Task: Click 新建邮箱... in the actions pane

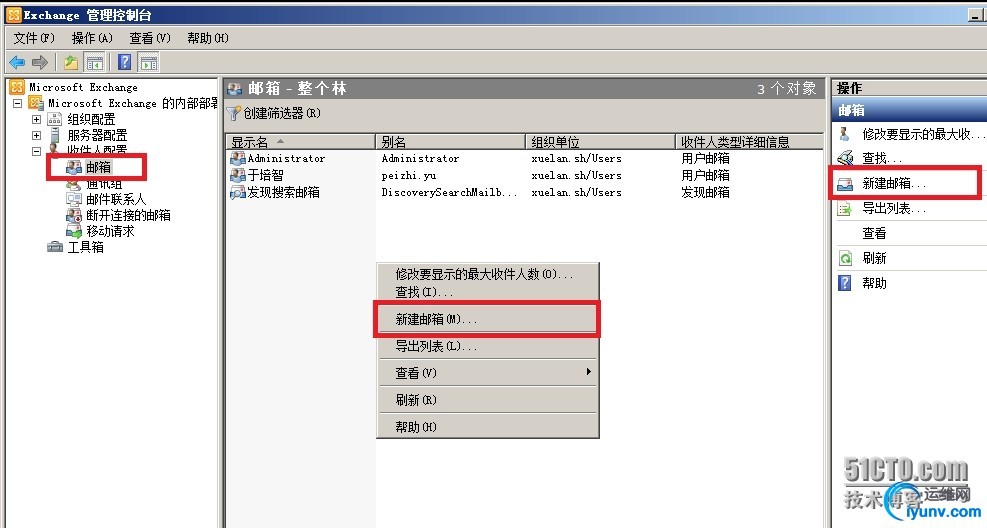Action: (894, 184)
